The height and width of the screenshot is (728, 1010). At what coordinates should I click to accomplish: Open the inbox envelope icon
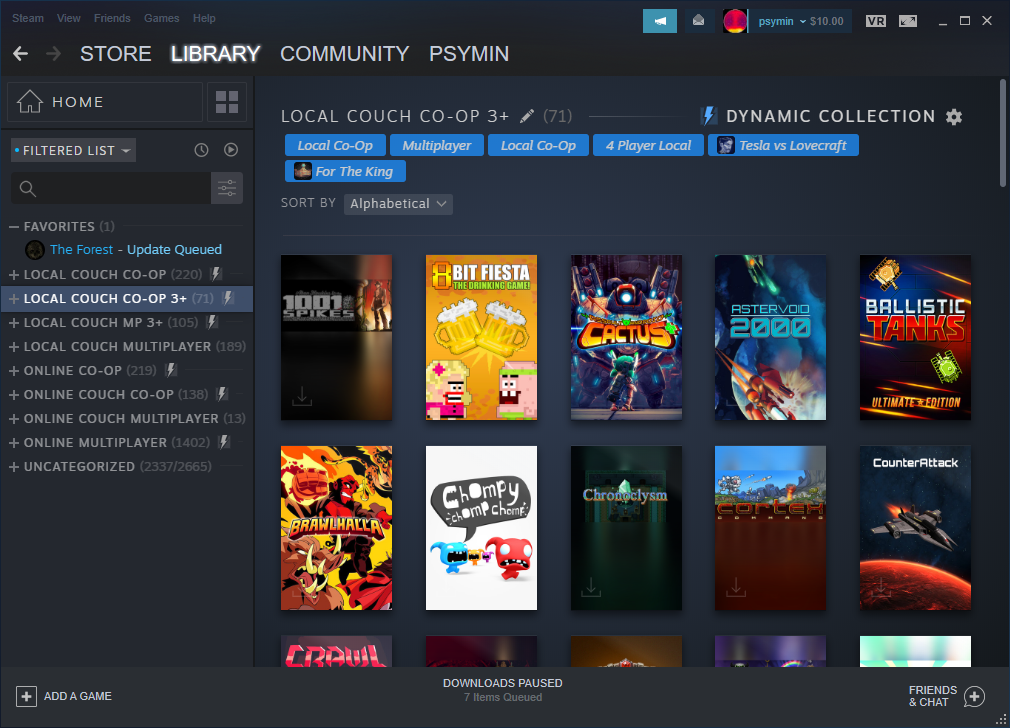698,21
